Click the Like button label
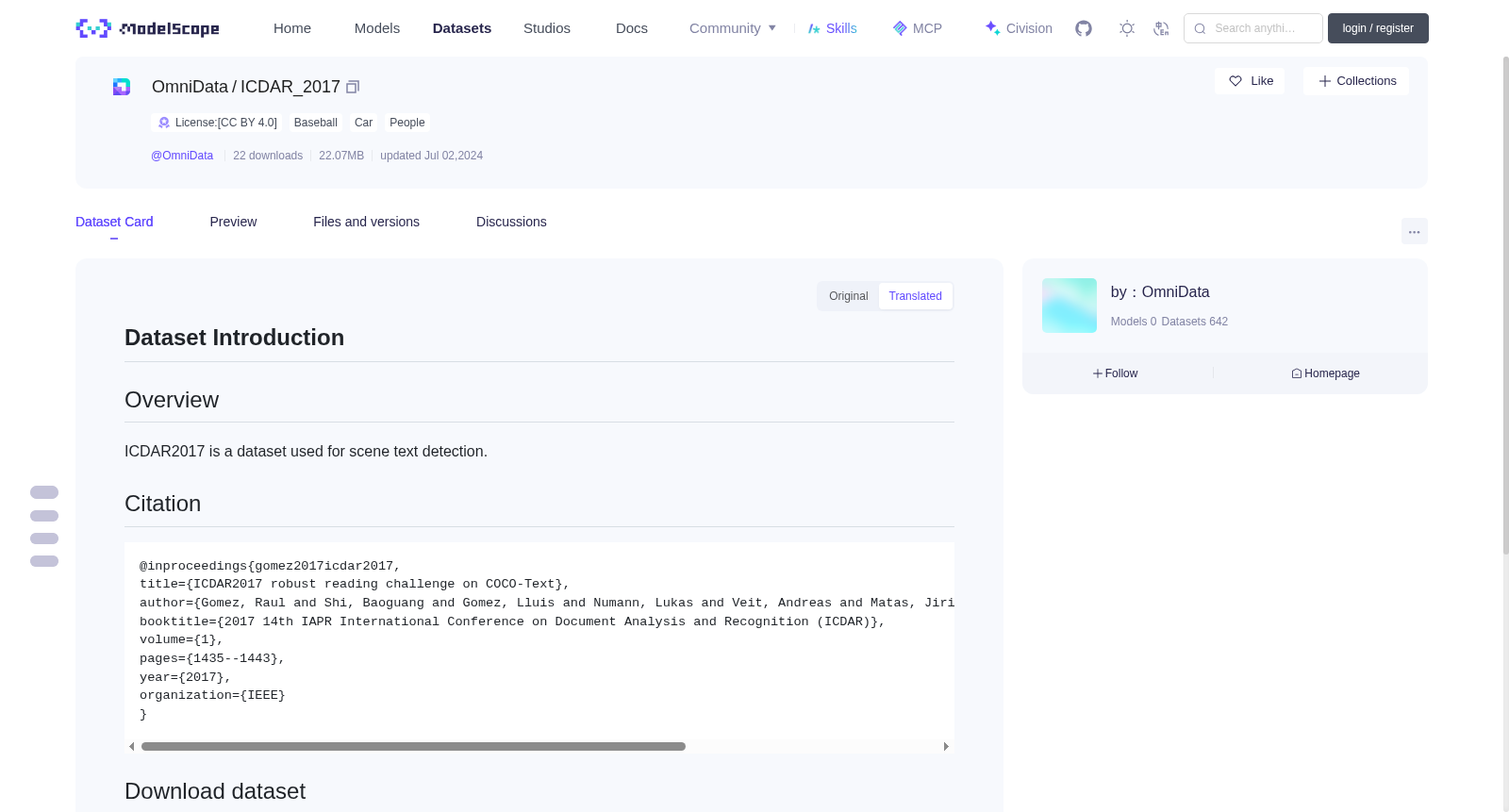 click(1262, 81)
